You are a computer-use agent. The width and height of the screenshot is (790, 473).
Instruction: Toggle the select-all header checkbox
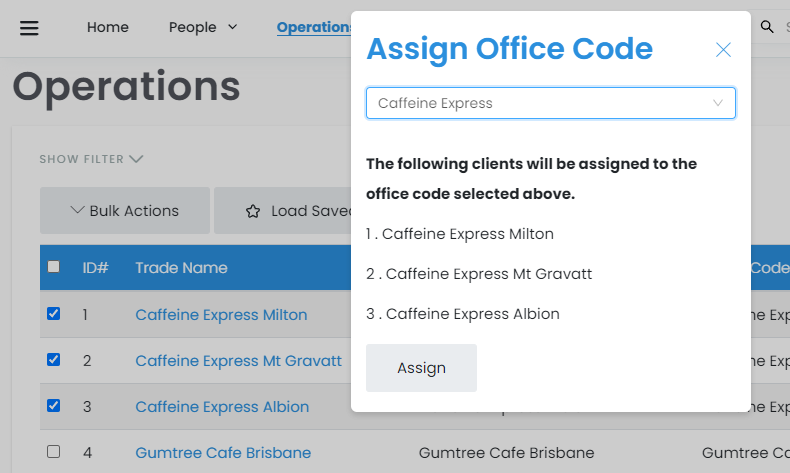coord(54,267)
